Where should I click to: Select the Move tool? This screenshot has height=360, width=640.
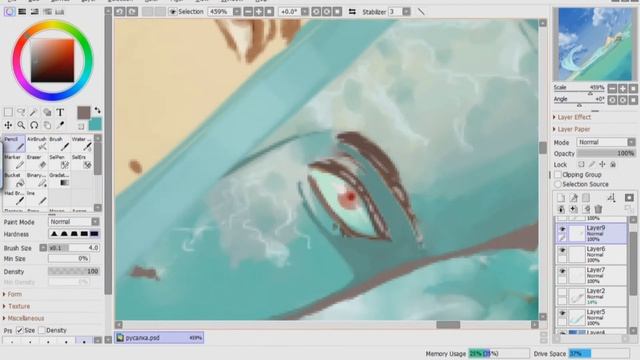point(8,125)
